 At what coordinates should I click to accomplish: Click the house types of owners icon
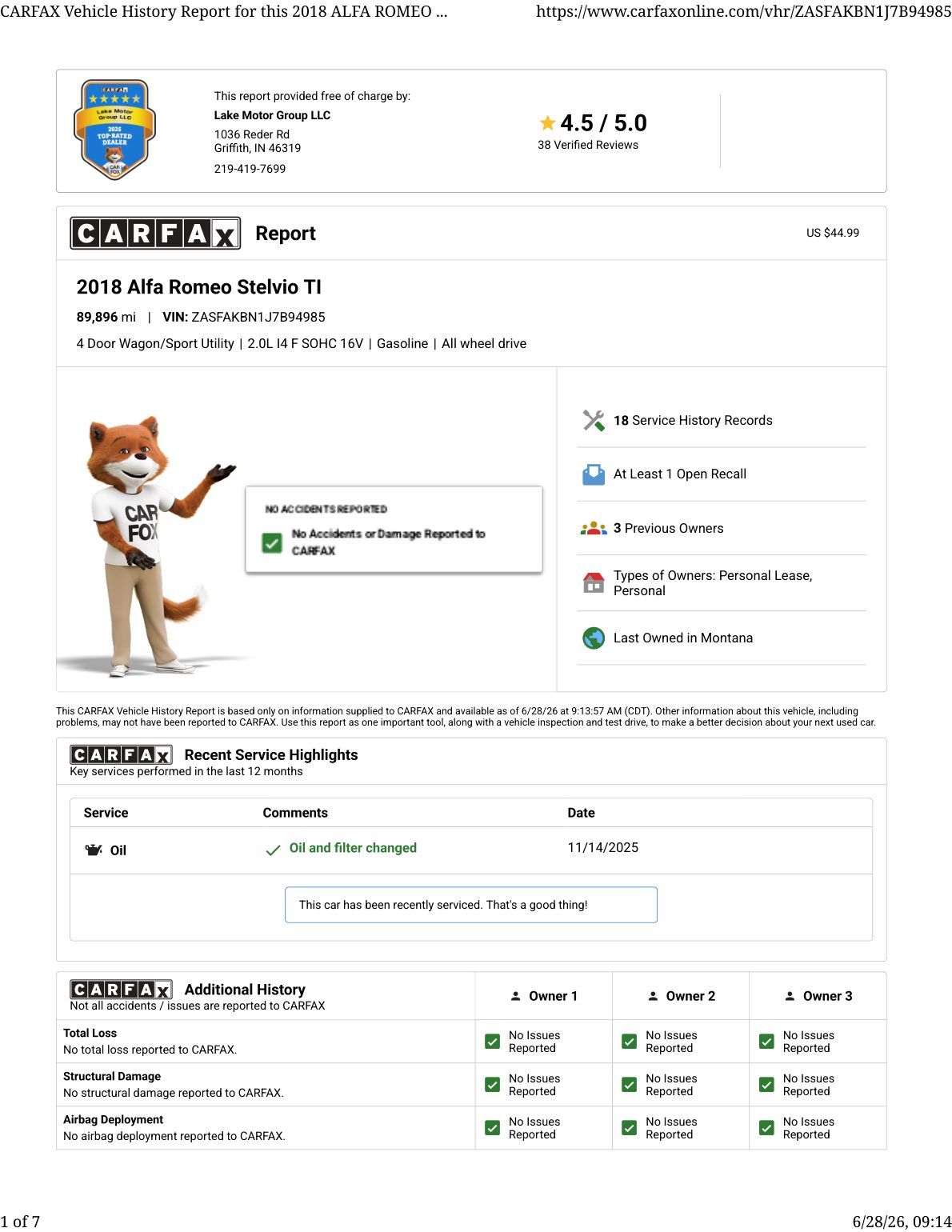point(594,582)
